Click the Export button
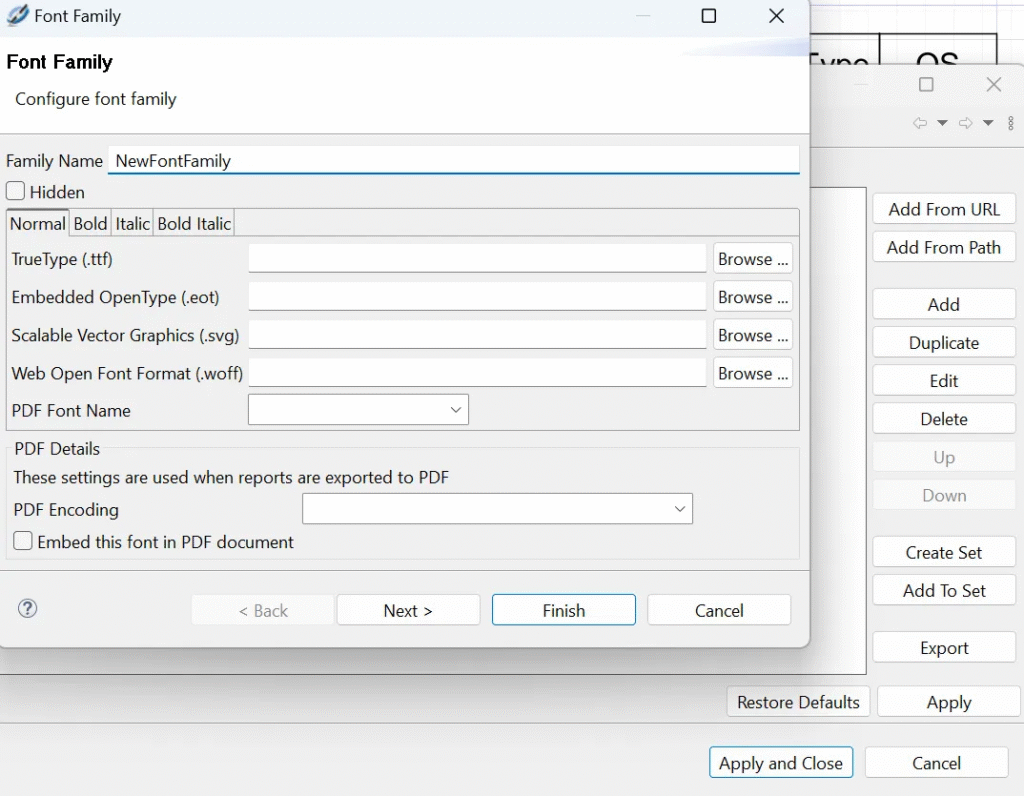1024x796 pixels. (944, 648)
